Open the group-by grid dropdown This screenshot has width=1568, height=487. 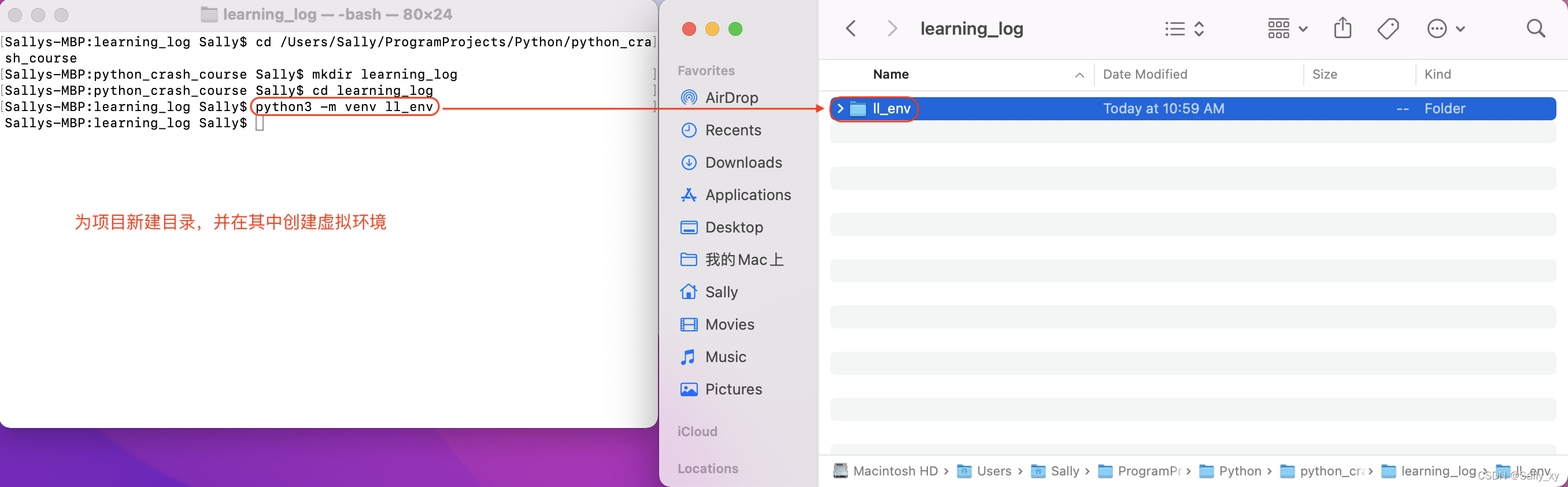1287,28
